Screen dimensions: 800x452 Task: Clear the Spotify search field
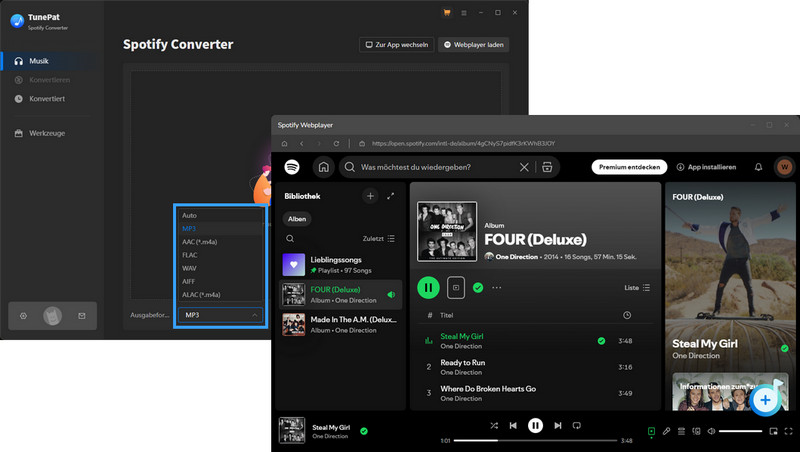click(x=524, y=167)
